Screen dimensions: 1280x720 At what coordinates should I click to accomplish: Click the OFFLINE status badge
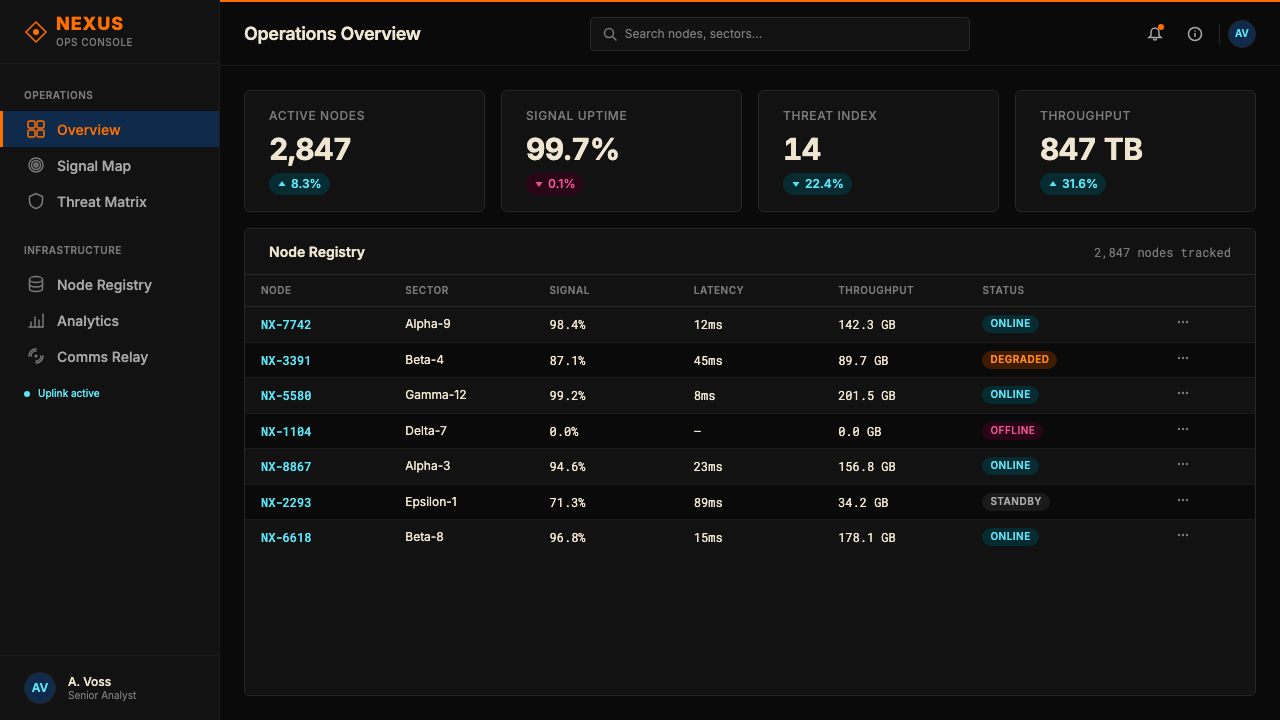pos(1012,430)
